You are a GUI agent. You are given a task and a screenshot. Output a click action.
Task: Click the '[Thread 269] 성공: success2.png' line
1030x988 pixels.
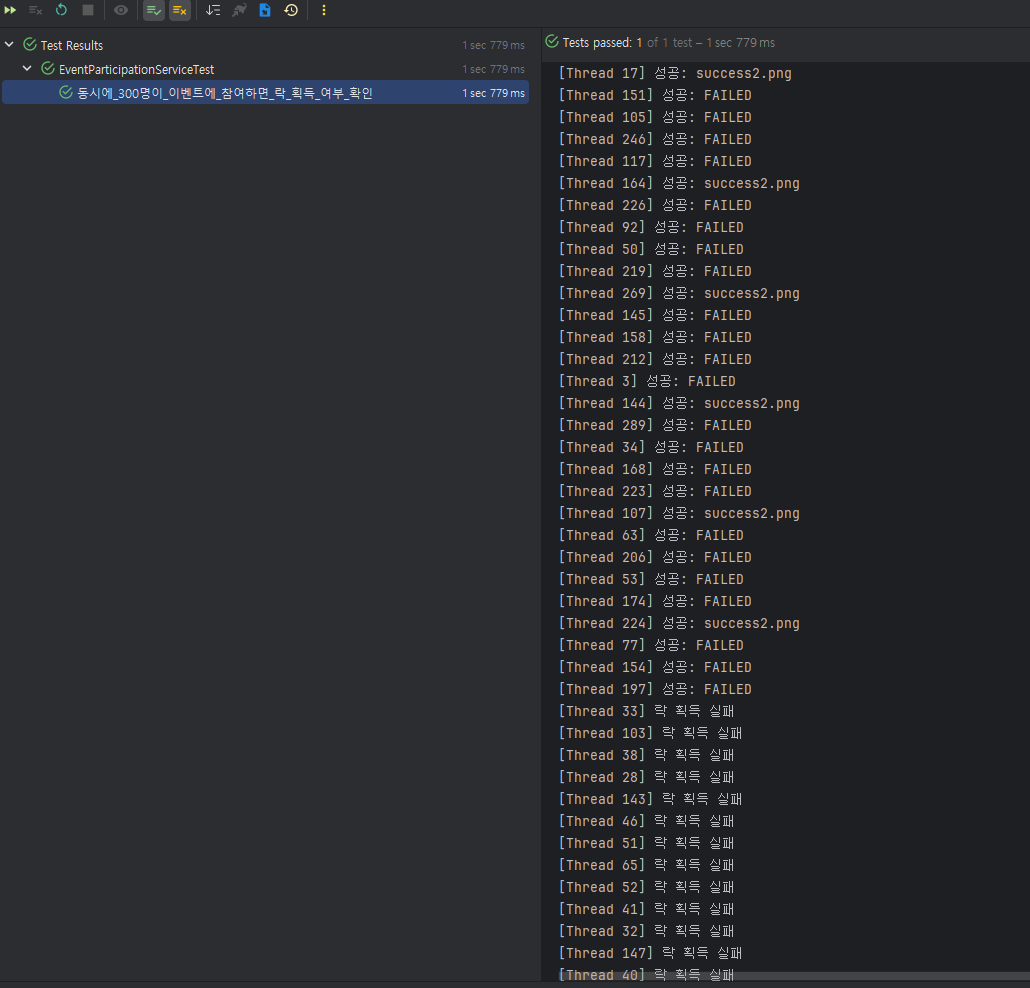tap(679, 294)
